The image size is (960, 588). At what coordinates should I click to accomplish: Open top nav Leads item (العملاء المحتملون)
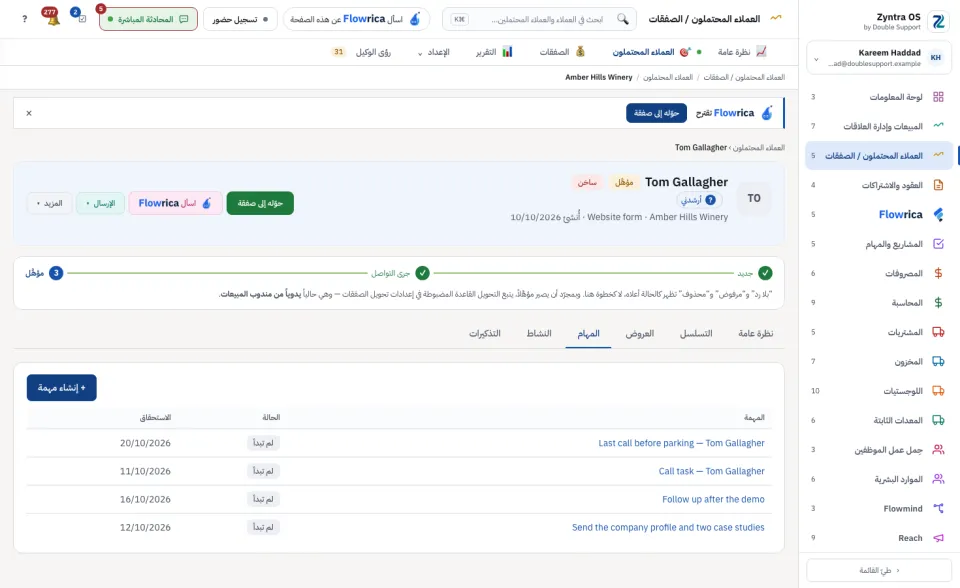click(x=652, y=52)
